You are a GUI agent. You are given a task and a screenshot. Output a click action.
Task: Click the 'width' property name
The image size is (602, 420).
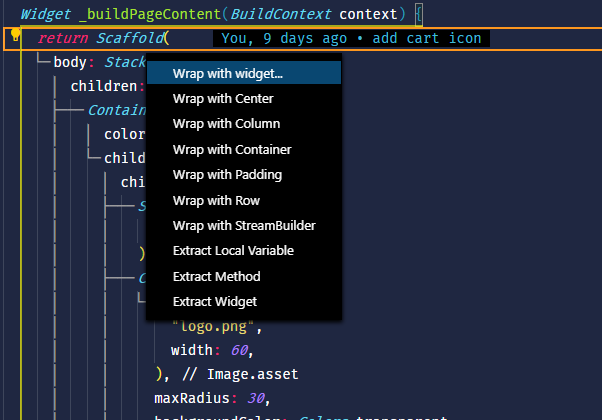pyautogui.click(x=192, y=350)
